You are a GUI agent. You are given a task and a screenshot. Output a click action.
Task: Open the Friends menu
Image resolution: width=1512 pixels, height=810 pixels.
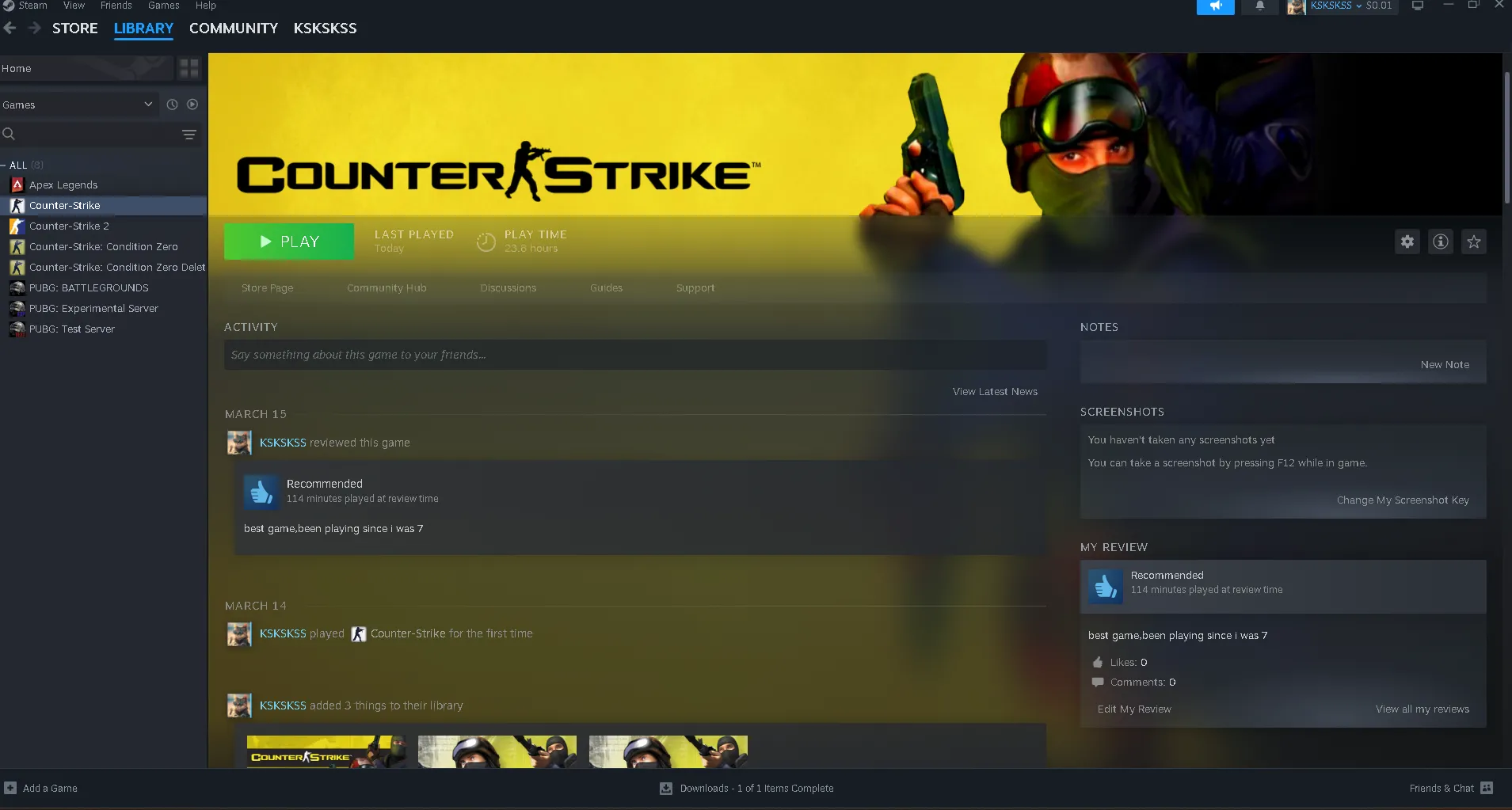click(116, 6)
